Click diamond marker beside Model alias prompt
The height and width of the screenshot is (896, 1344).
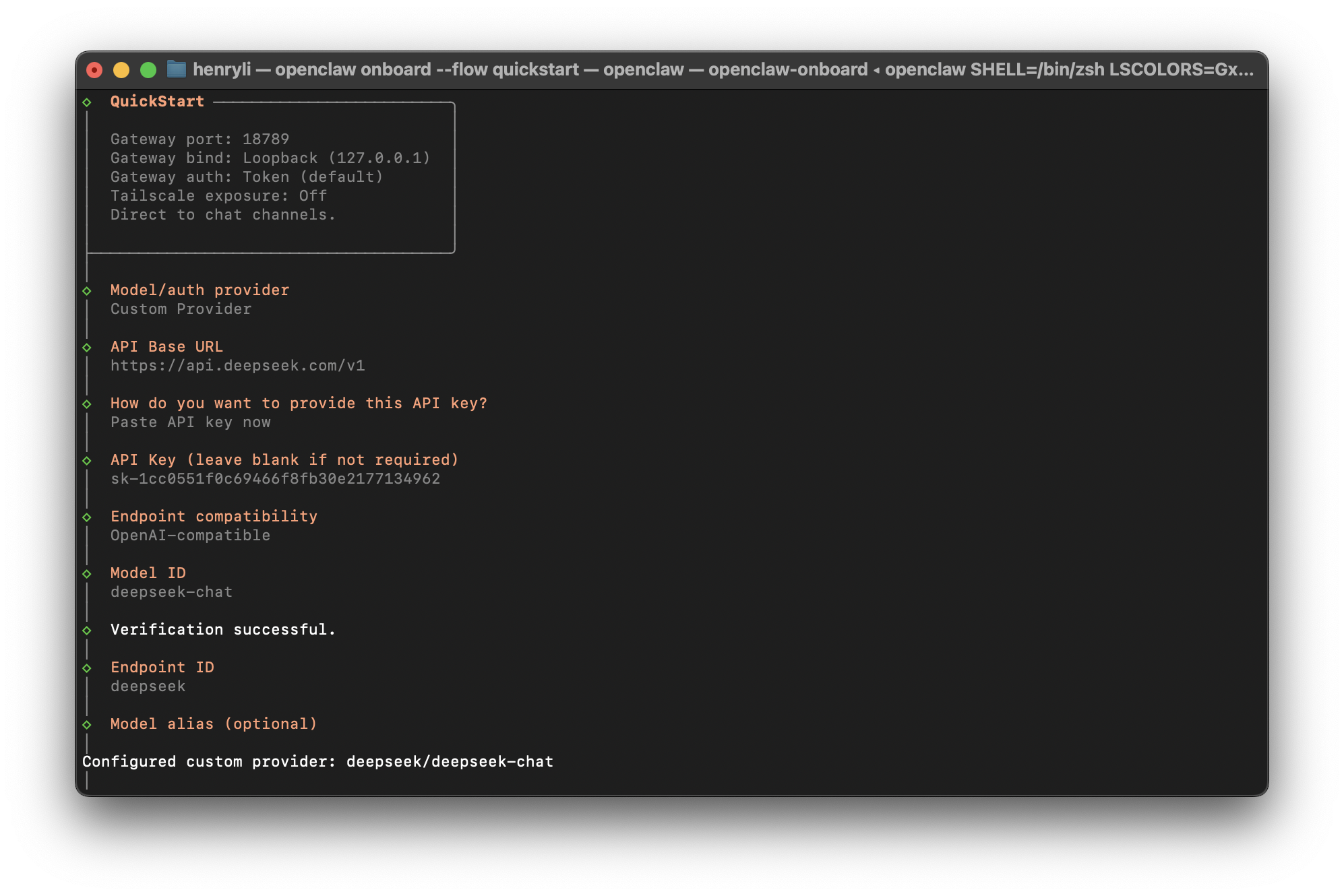pos(87,725)
